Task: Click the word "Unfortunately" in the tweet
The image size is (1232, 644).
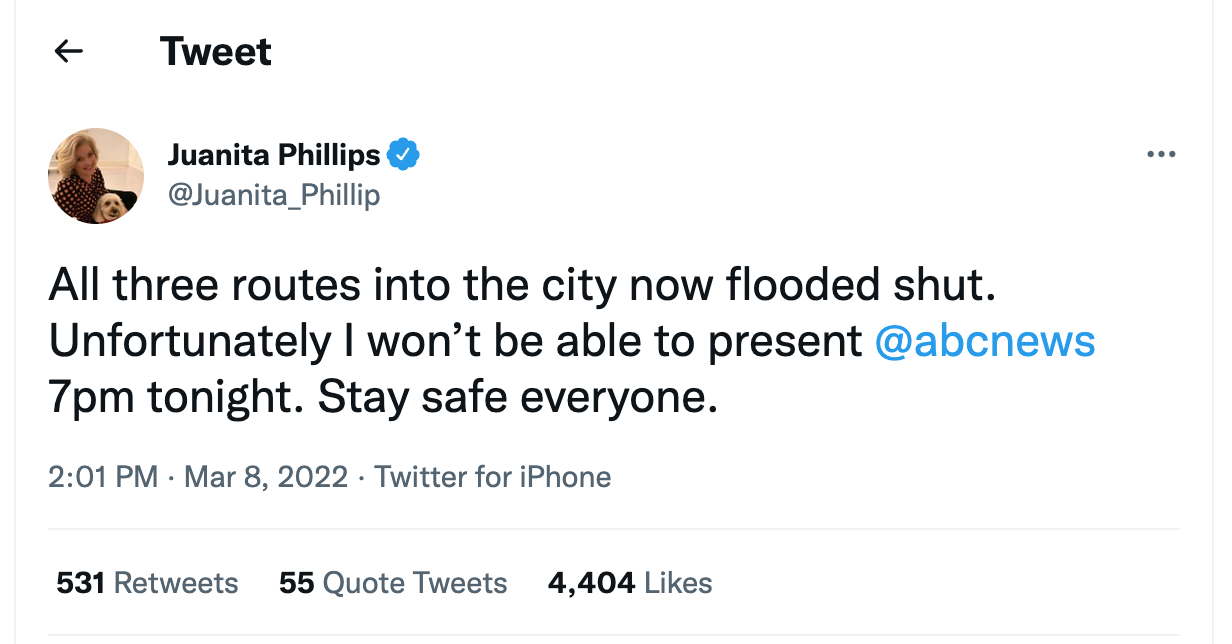Action: pos(189,342)
